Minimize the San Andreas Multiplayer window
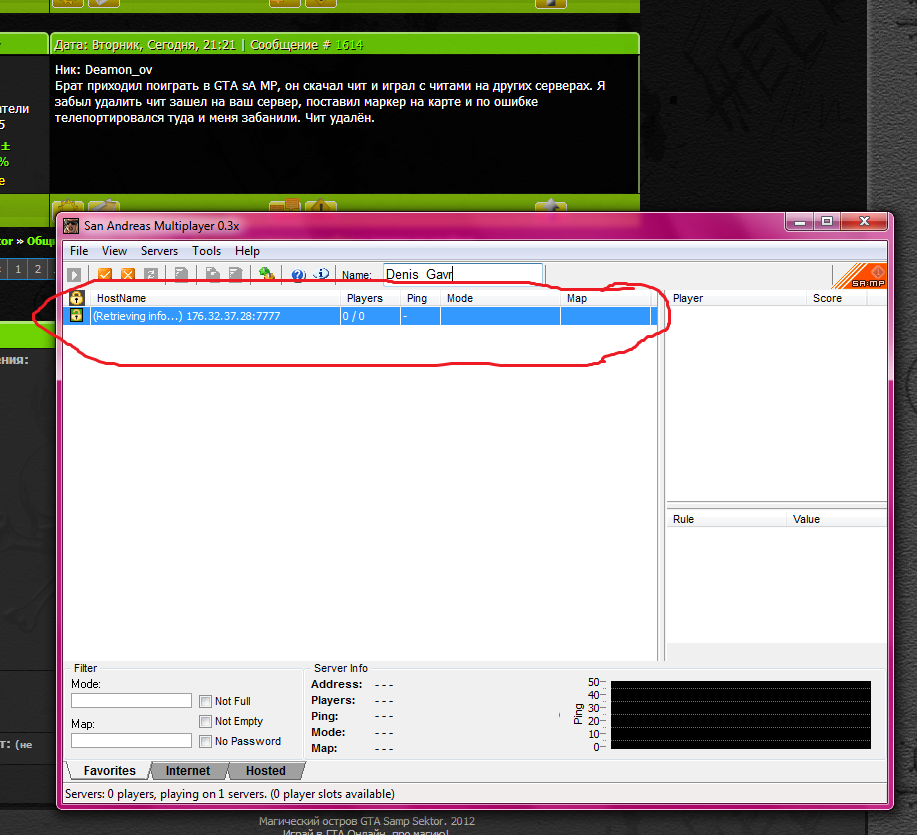Image resolution: width=917 pixels, height=835 pixels. point(800,221)
